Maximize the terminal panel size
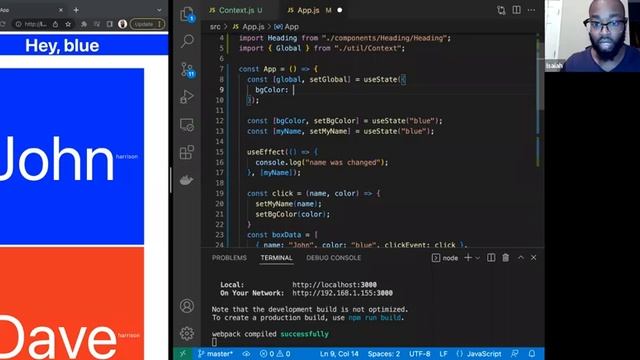640x360 pixels. (x=521, y=258)
